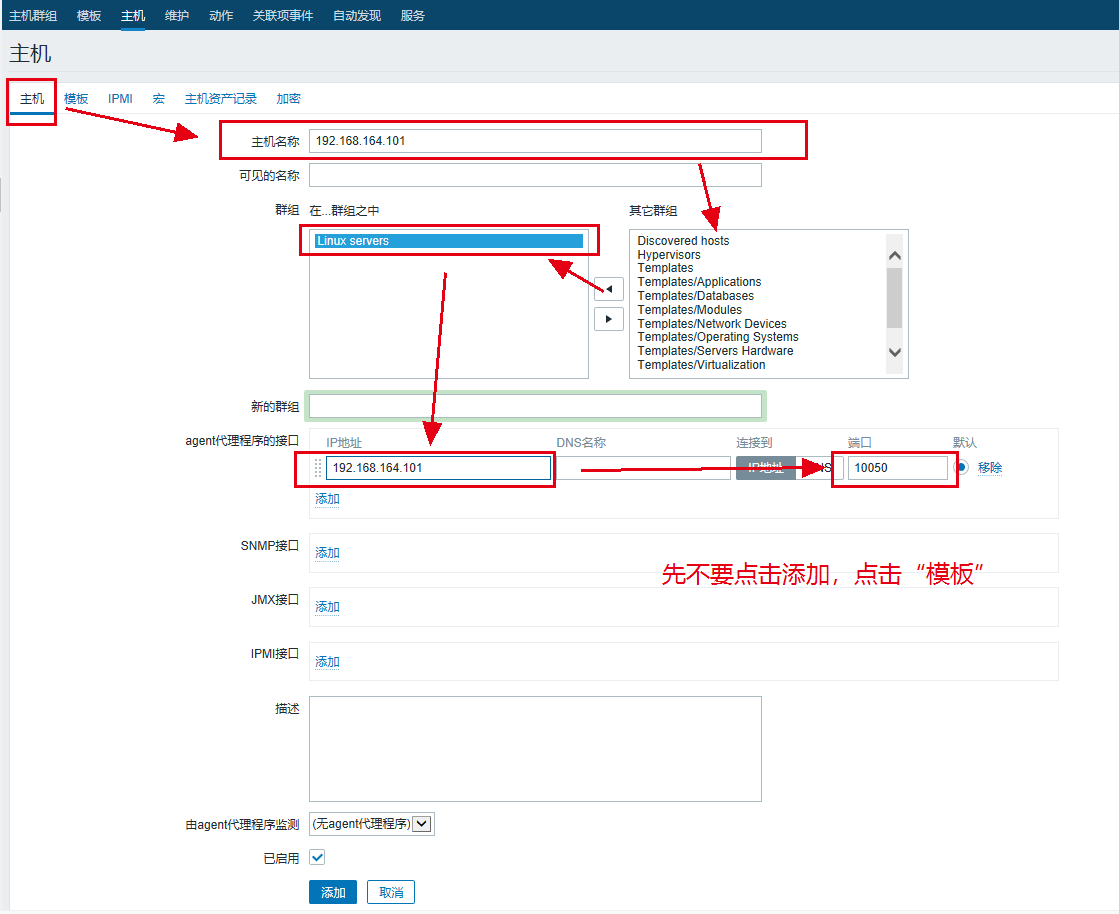Click the agent interface IP地址 field
The width and height of the screenshot is (1119, 914).
(x=438, y=468)
